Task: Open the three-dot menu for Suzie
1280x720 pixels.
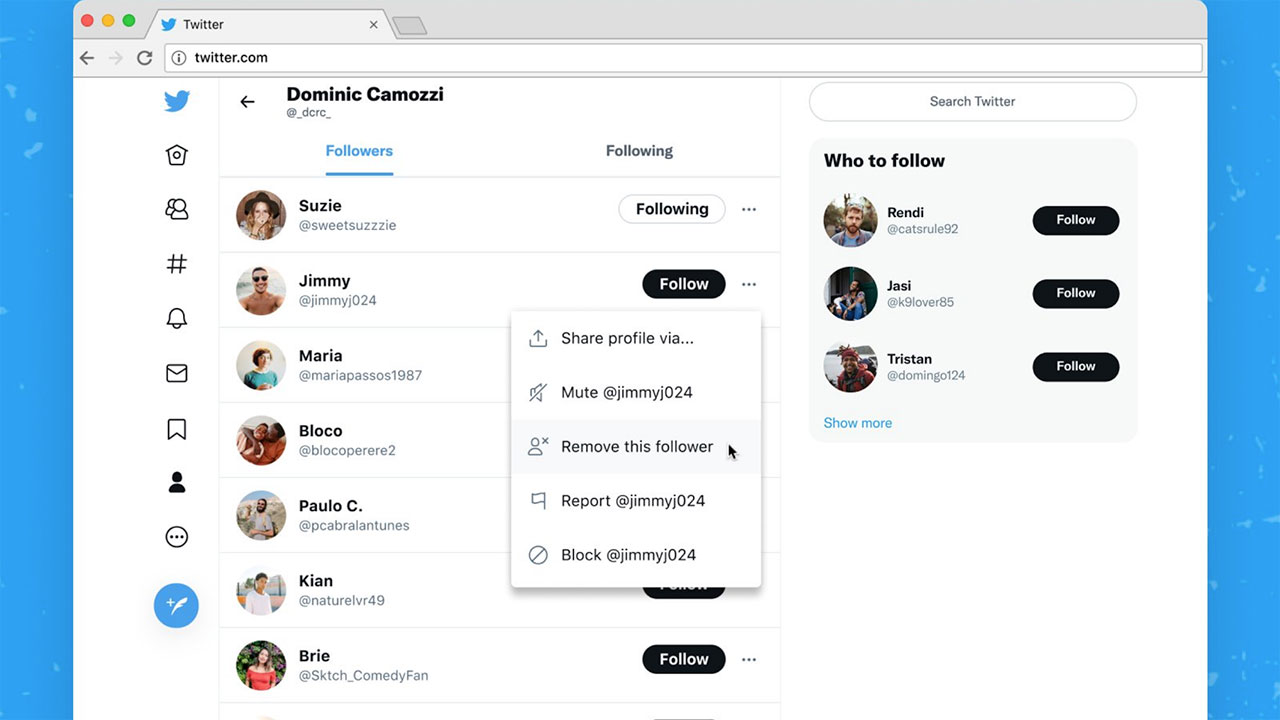Action: pyautogui.click(x=749, y=209)
